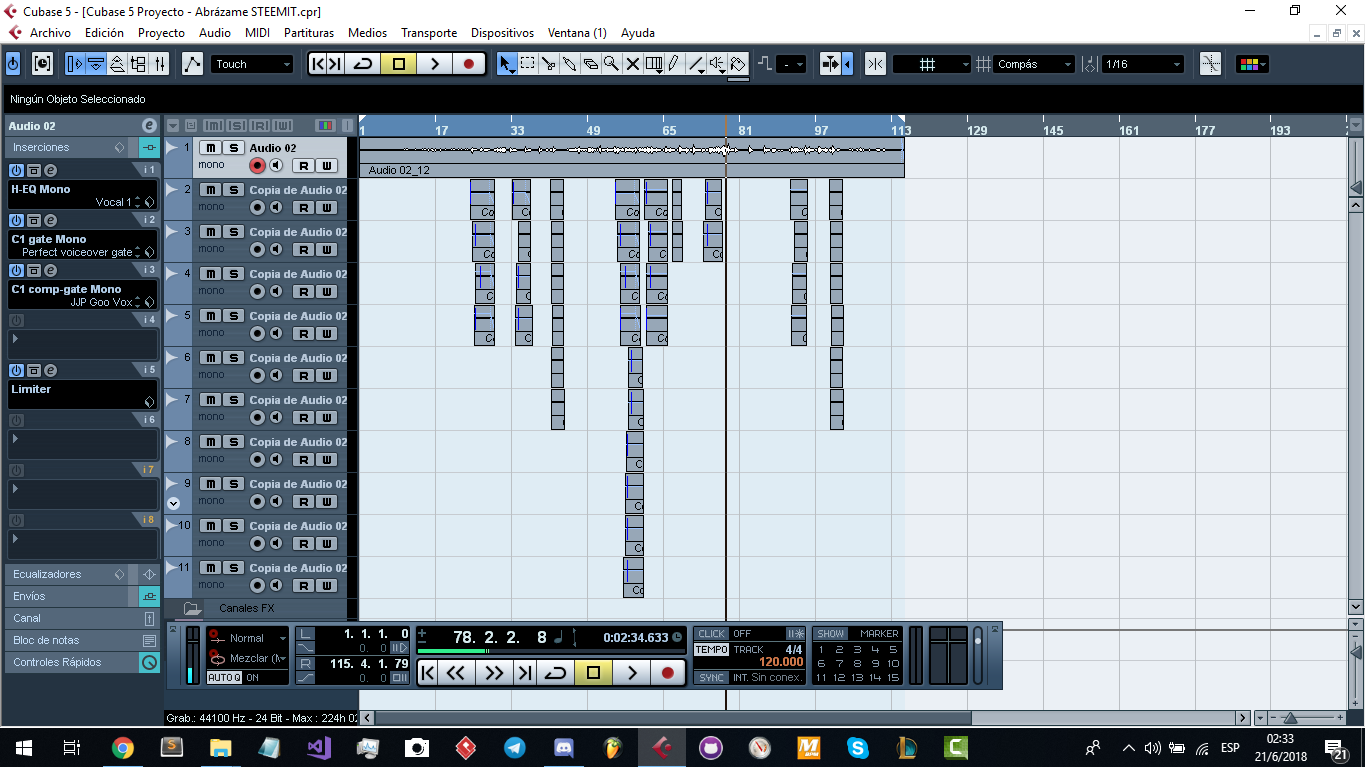This screenshot has width=1365, height=767.
Task: Select the Mute X tool
Action: coord(633,64)
